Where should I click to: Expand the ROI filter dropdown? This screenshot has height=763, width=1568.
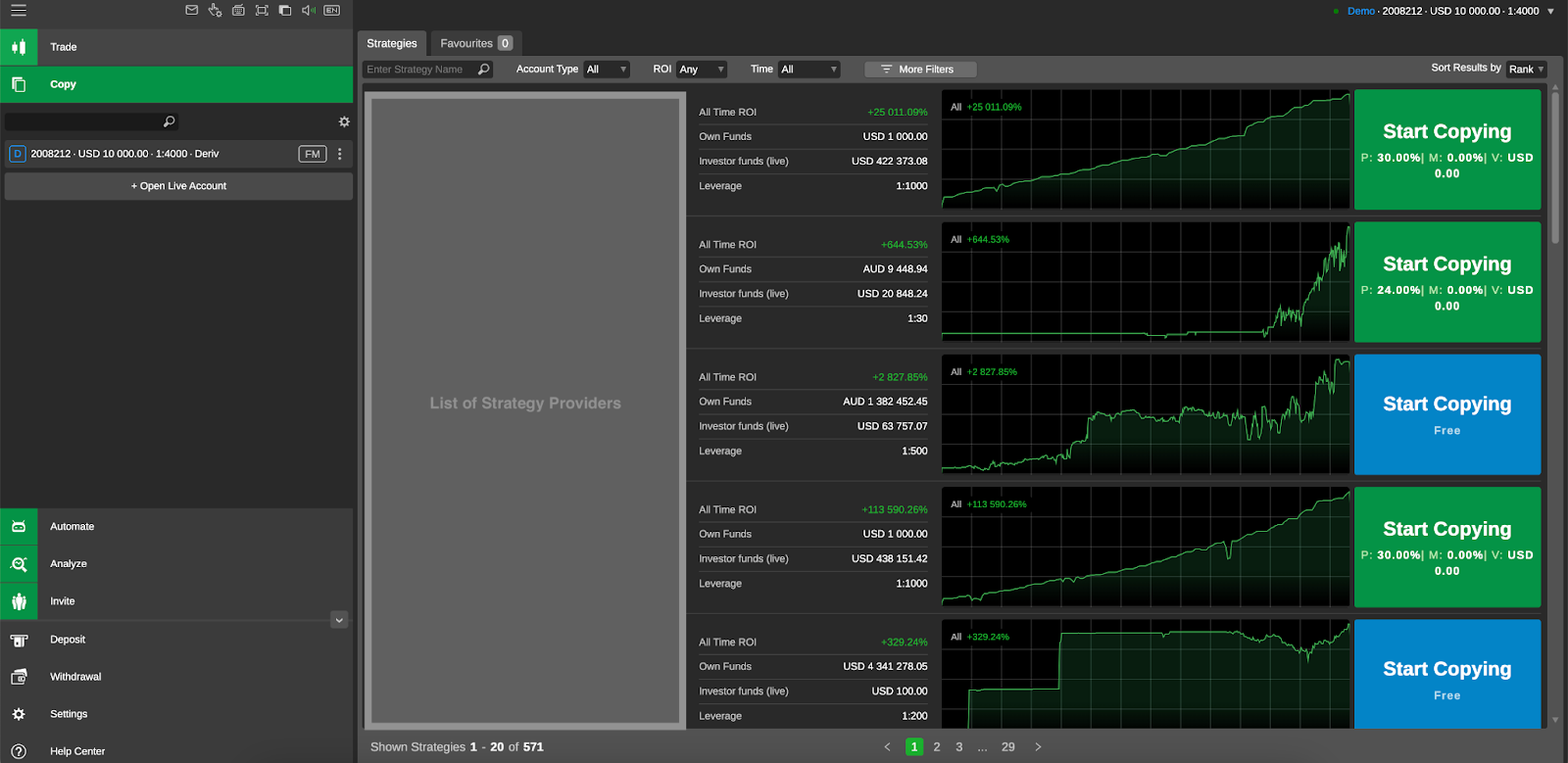(701, 70)
